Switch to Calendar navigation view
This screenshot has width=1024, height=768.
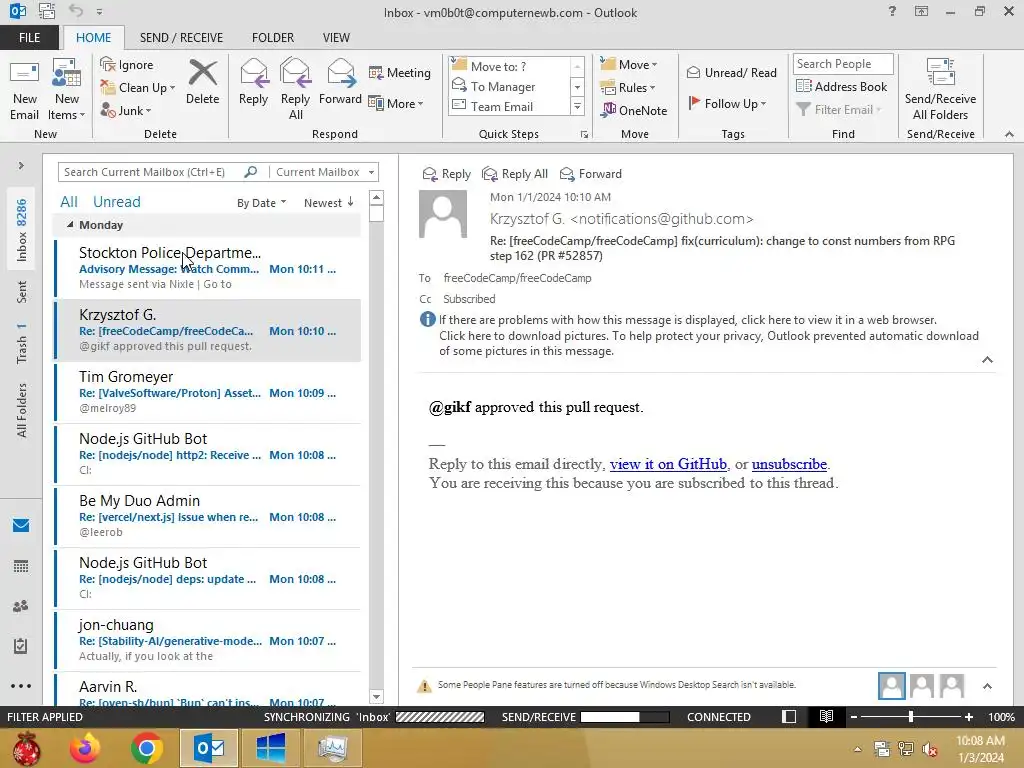coord(21,566)
